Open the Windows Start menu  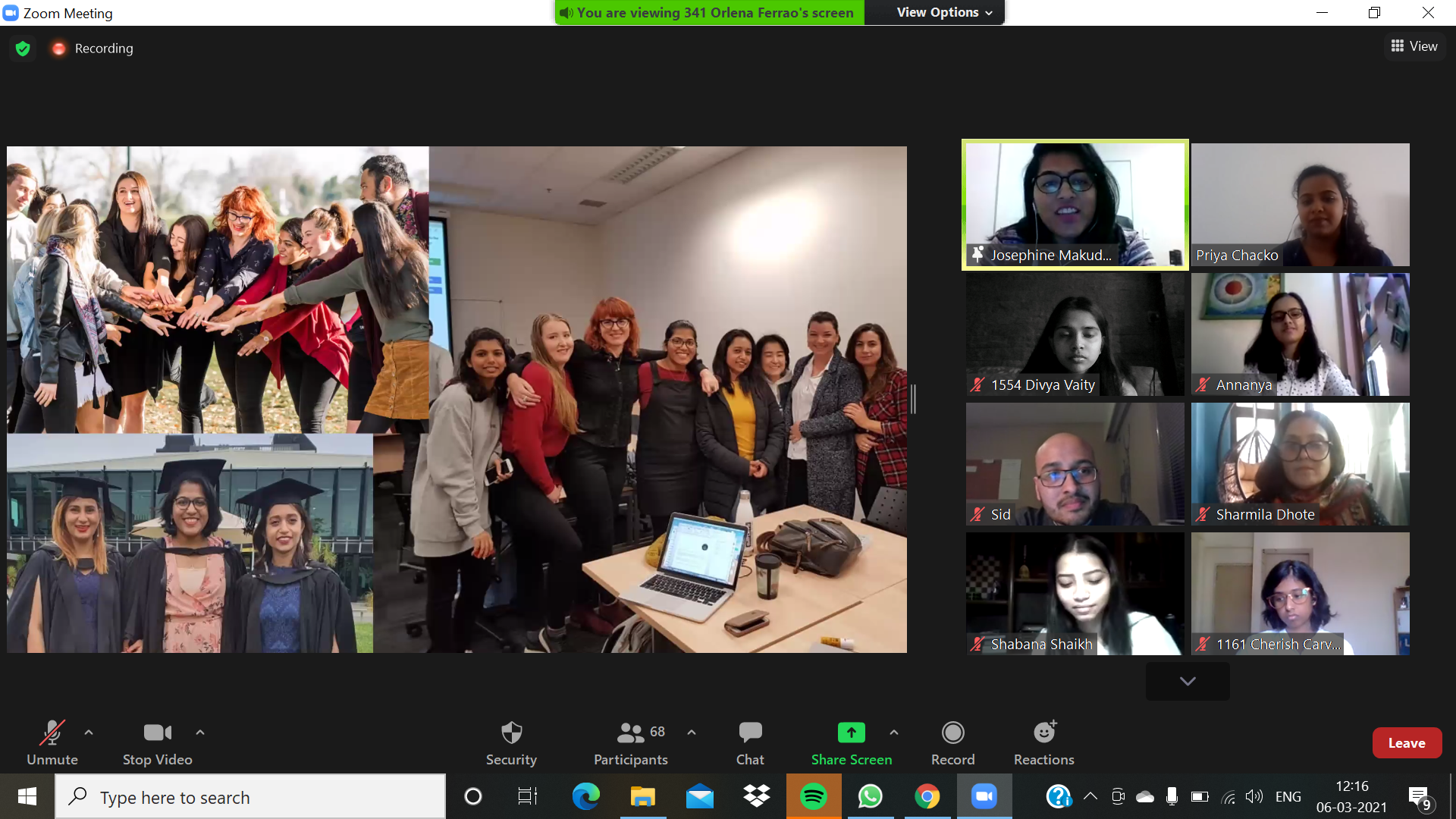(x=27, y=796)
